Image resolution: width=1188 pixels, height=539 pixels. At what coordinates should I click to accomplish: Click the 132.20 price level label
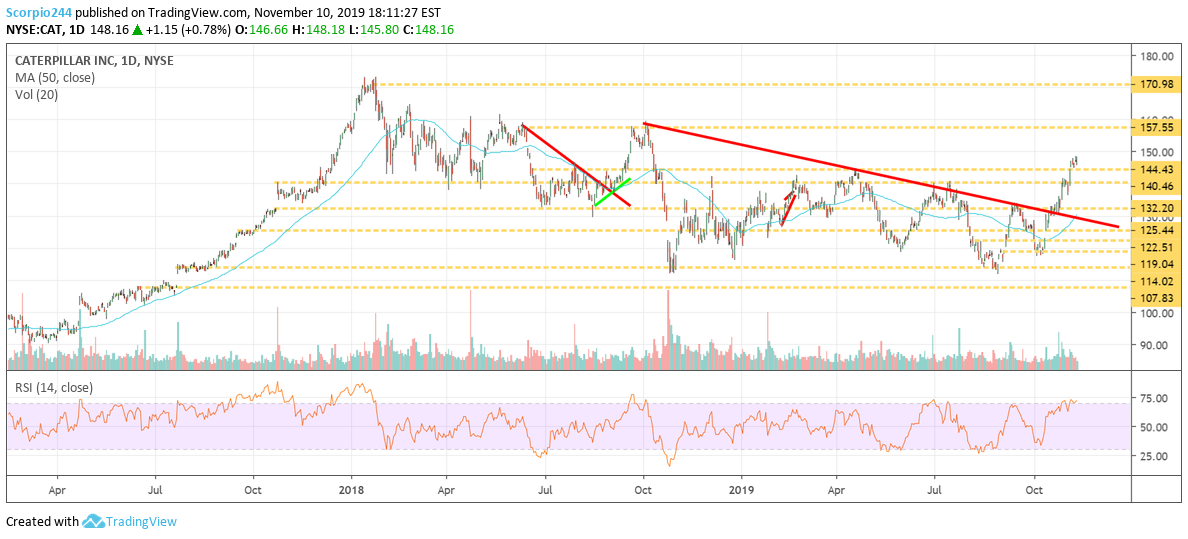(x=1155, y=208)
